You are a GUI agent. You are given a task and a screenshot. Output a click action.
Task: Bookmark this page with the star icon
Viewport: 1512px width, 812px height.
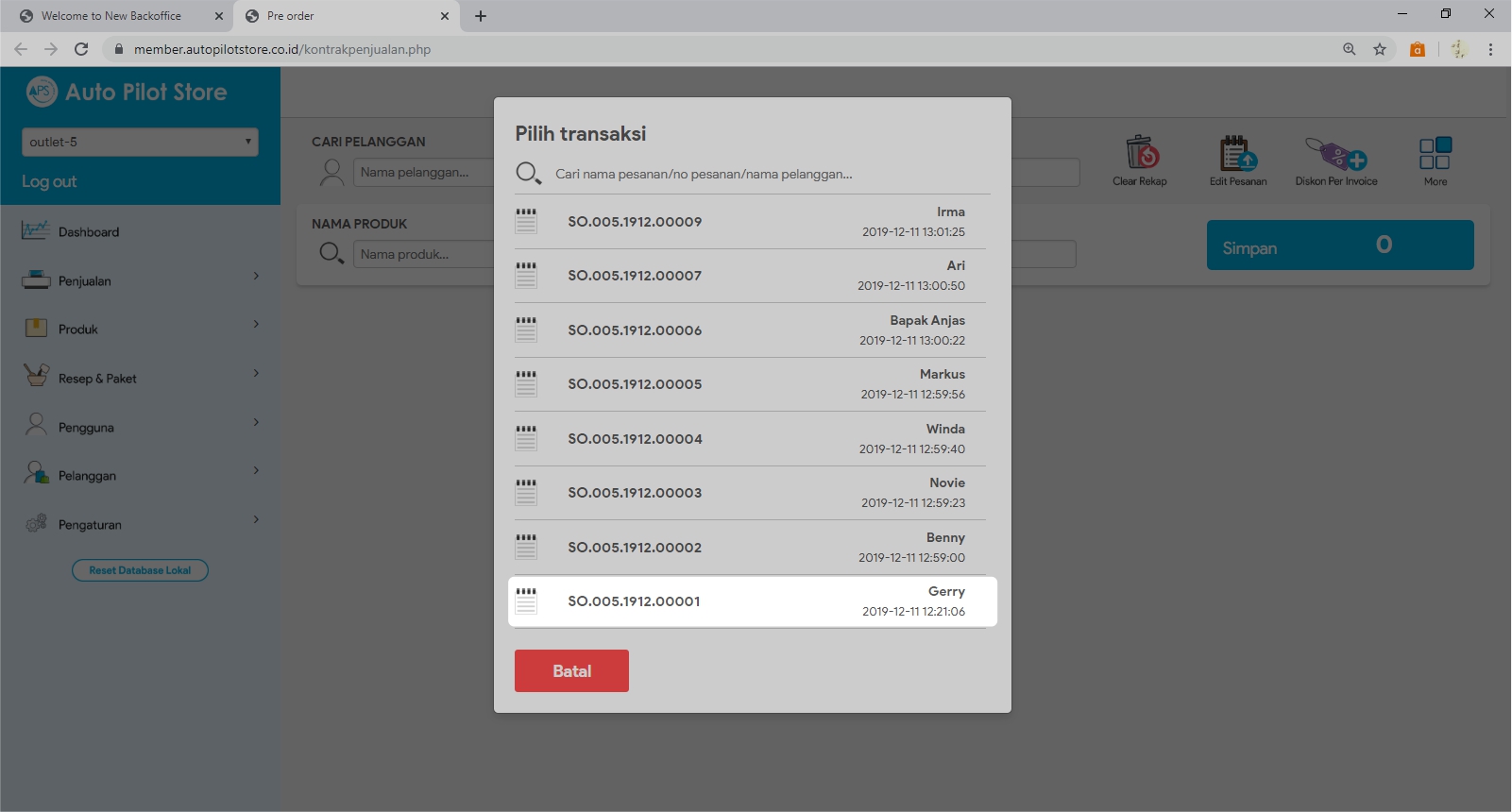[x=1380, y=49]
